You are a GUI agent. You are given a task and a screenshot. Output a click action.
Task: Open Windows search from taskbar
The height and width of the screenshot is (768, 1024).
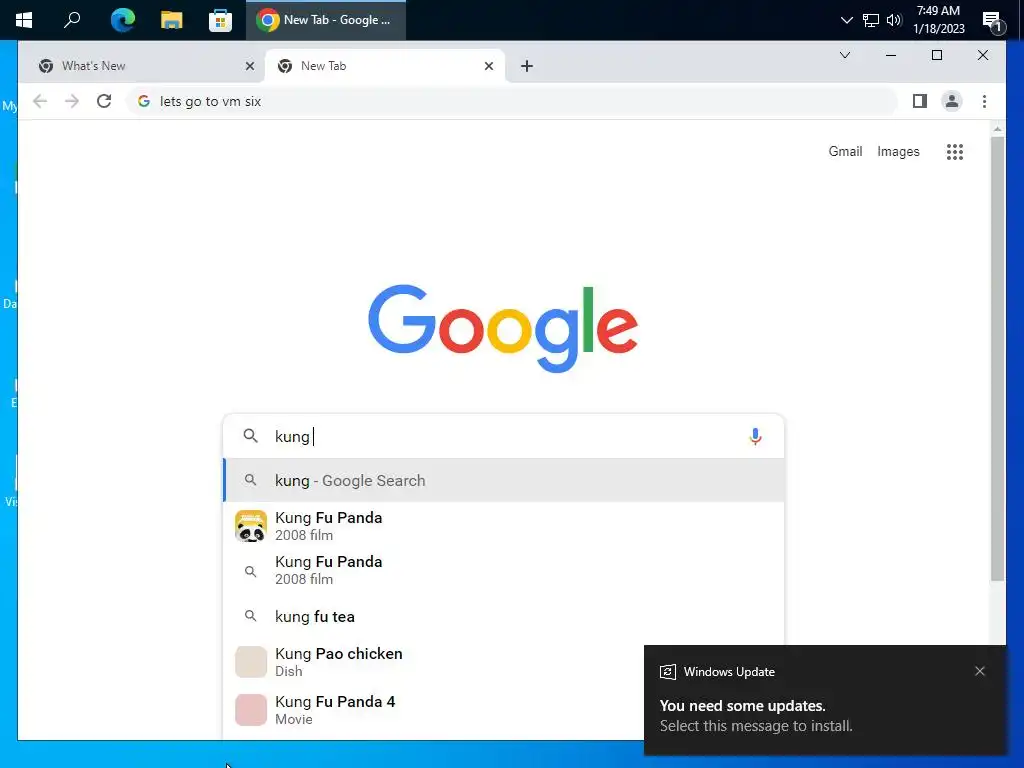pos(72,20)
